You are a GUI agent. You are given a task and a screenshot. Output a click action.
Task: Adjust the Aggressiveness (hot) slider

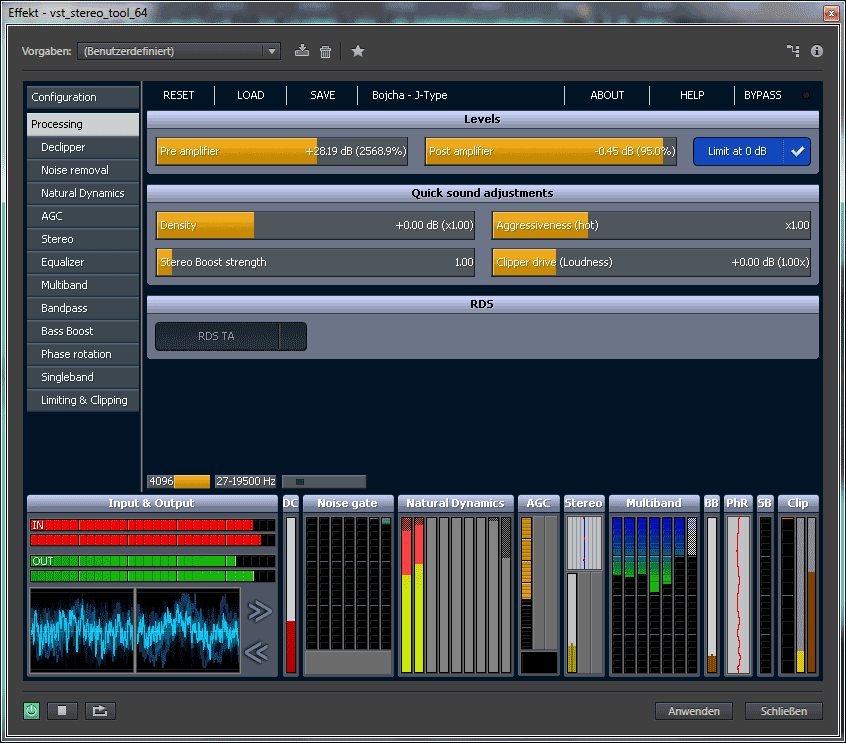(651, 225)
